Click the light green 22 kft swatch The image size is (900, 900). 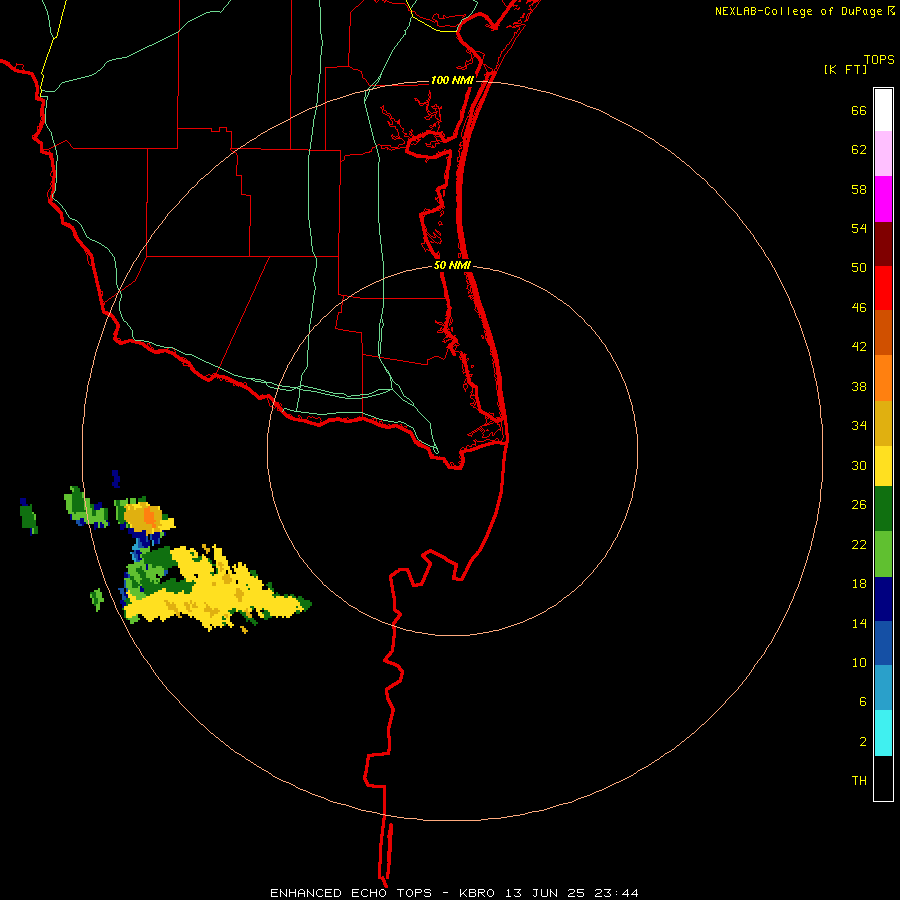coord(883,554)
